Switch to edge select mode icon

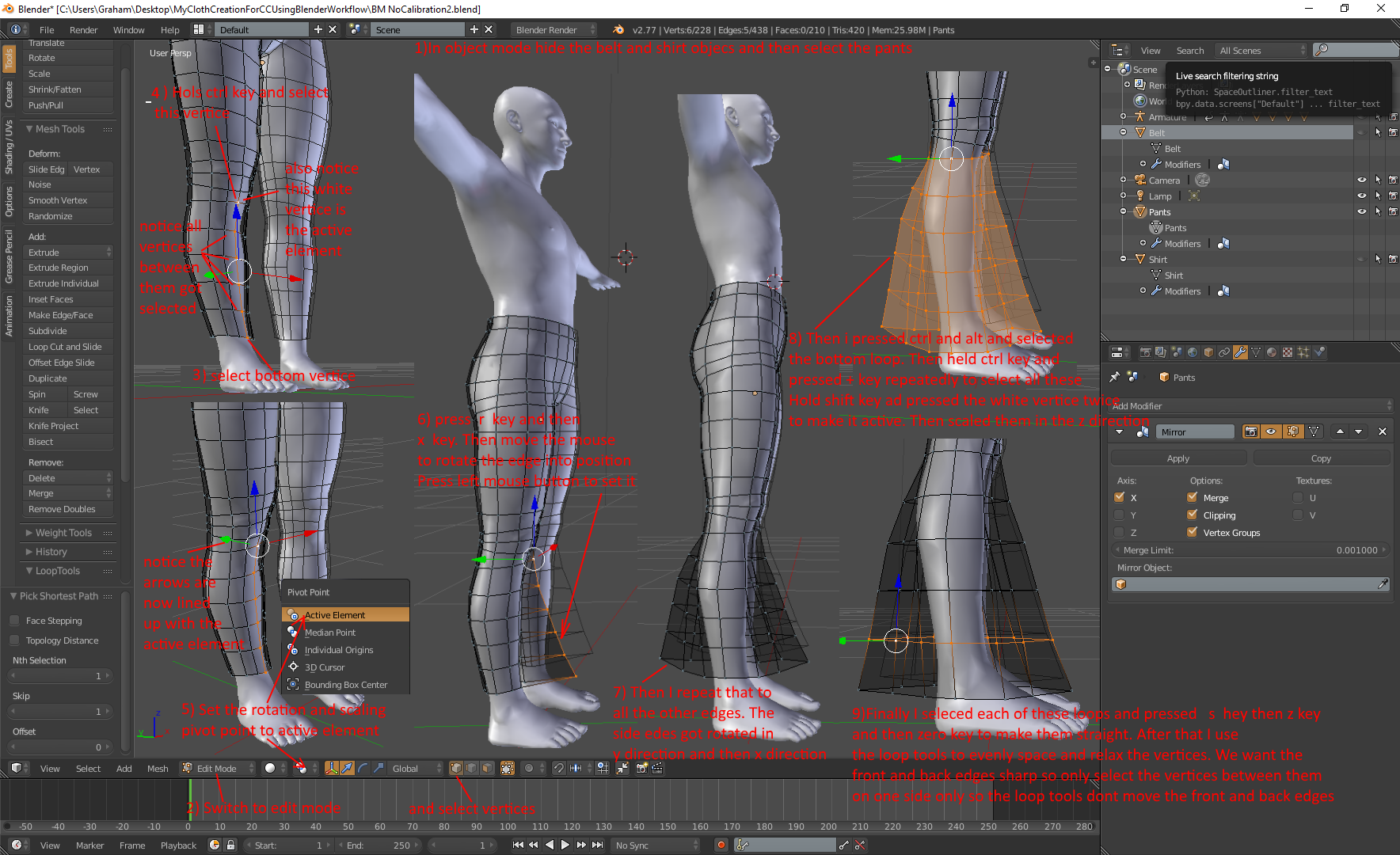click(472, 768)
